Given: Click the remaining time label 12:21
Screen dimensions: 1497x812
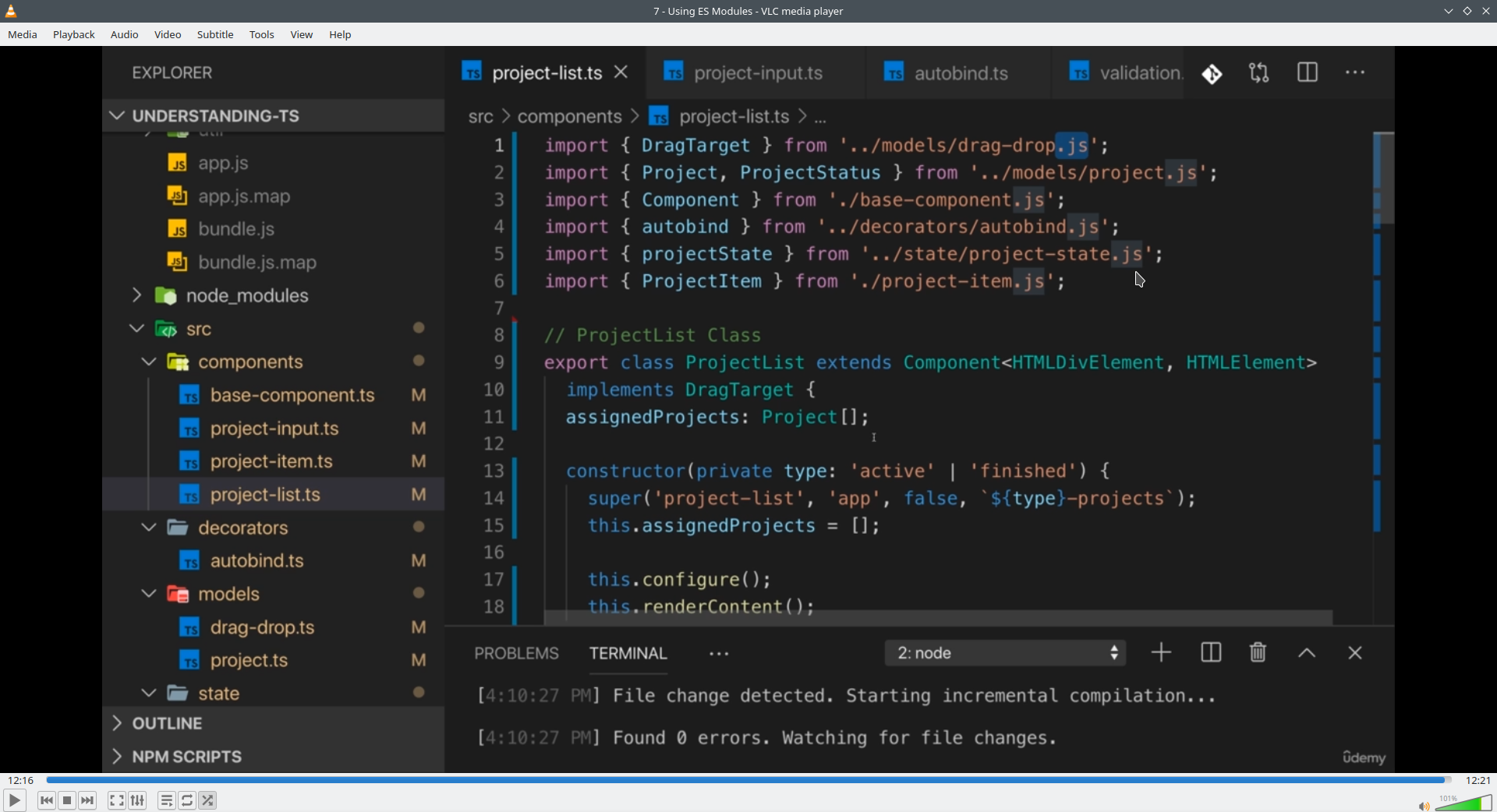Looking at the screenshot, I should pyautogui.click(x=1478, y=780).
